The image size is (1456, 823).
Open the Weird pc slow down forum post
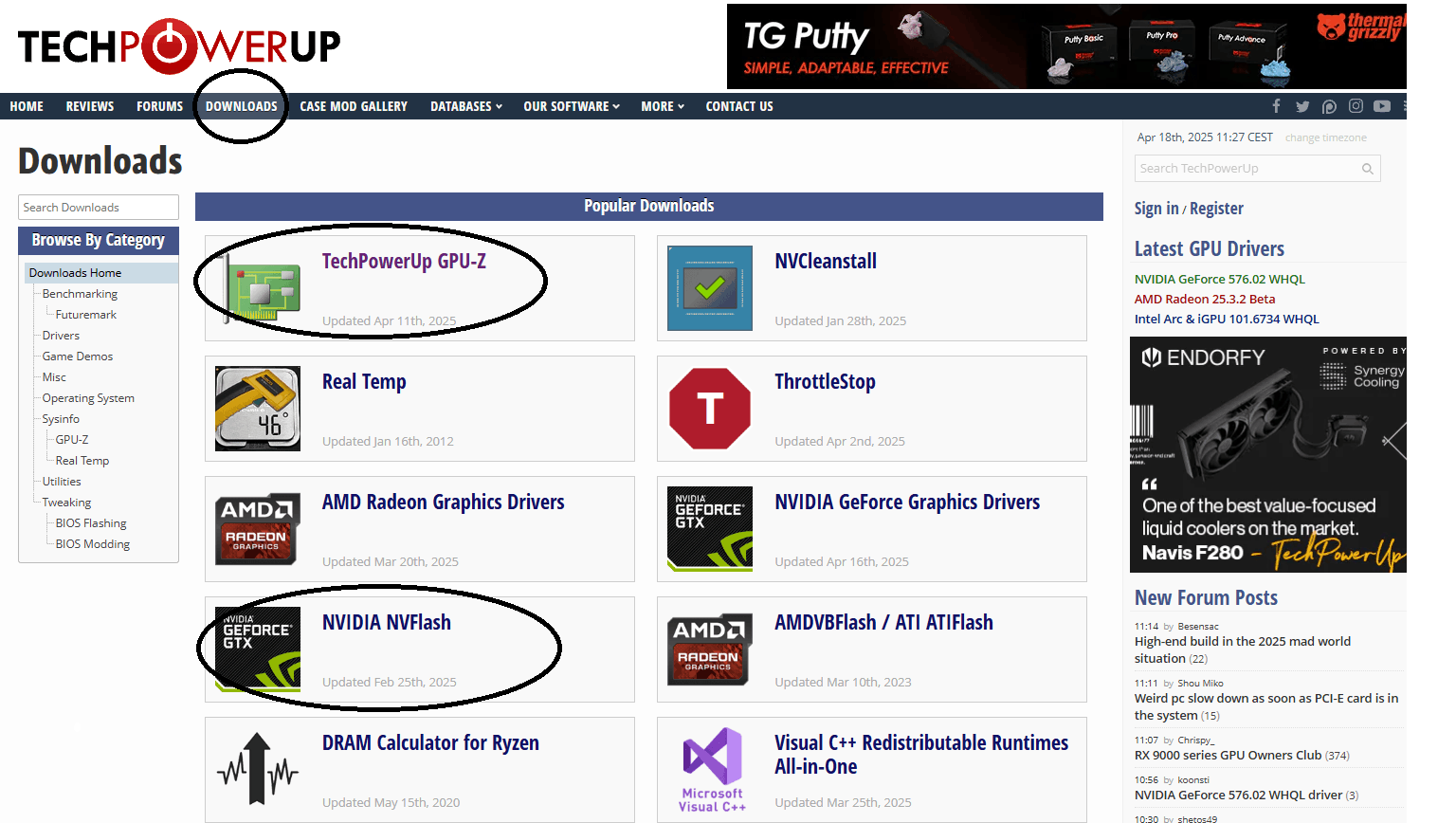(1266, 706)
